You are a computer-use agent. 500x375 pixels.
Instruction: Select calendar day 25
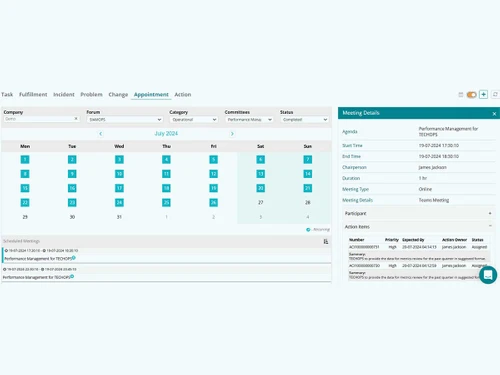point(166,202)
